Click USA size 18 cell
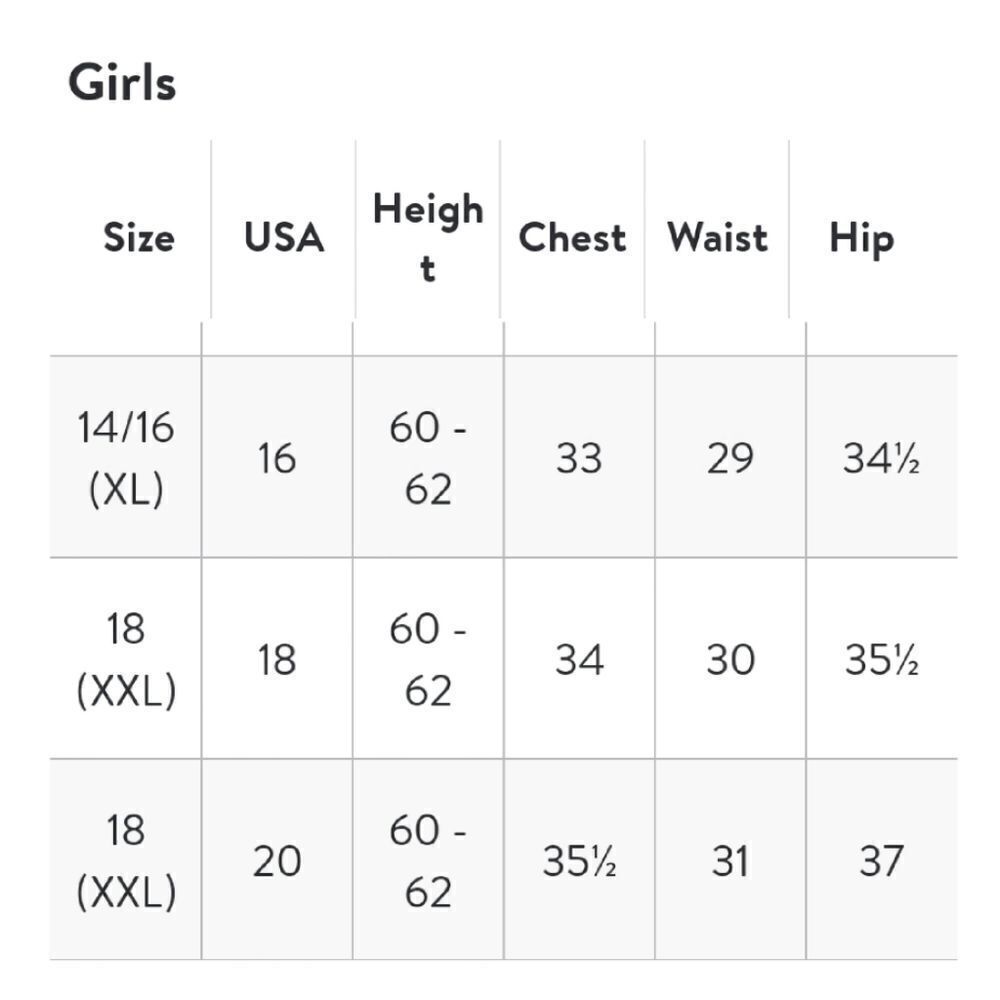 (x=277, y=659)
